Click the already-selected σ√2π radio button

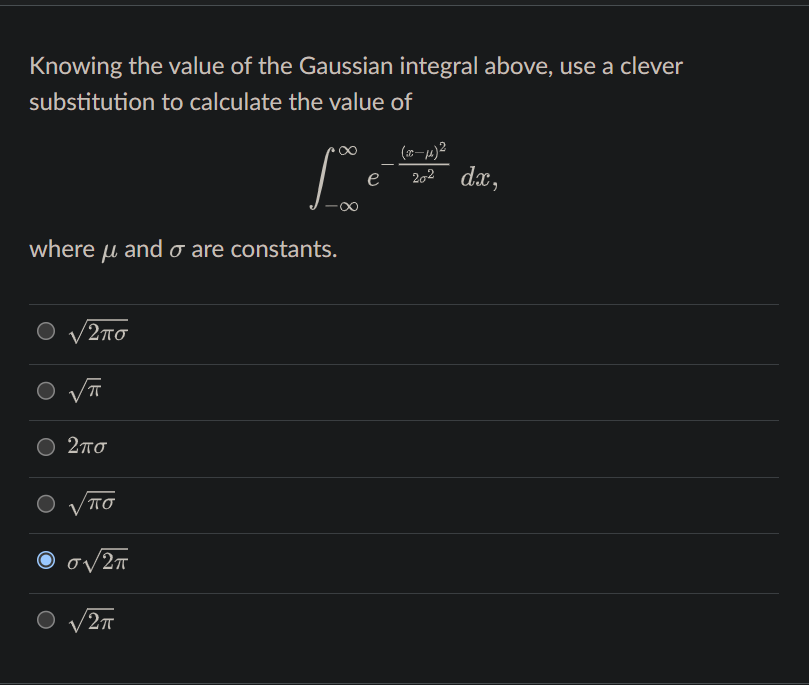(45, 561)
